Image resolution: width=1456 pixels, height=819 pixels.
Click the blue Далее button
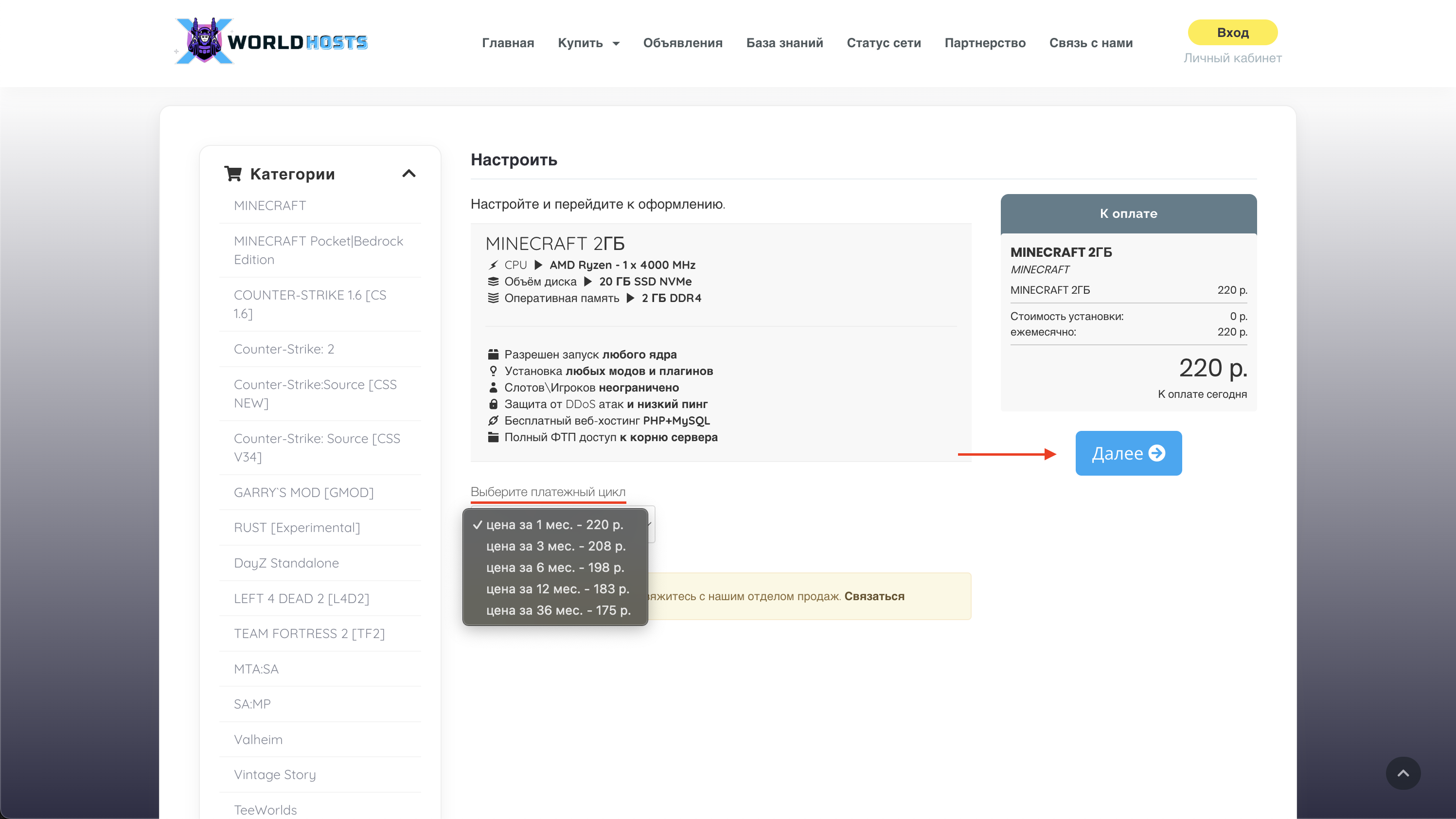(x=1128, y=453)
